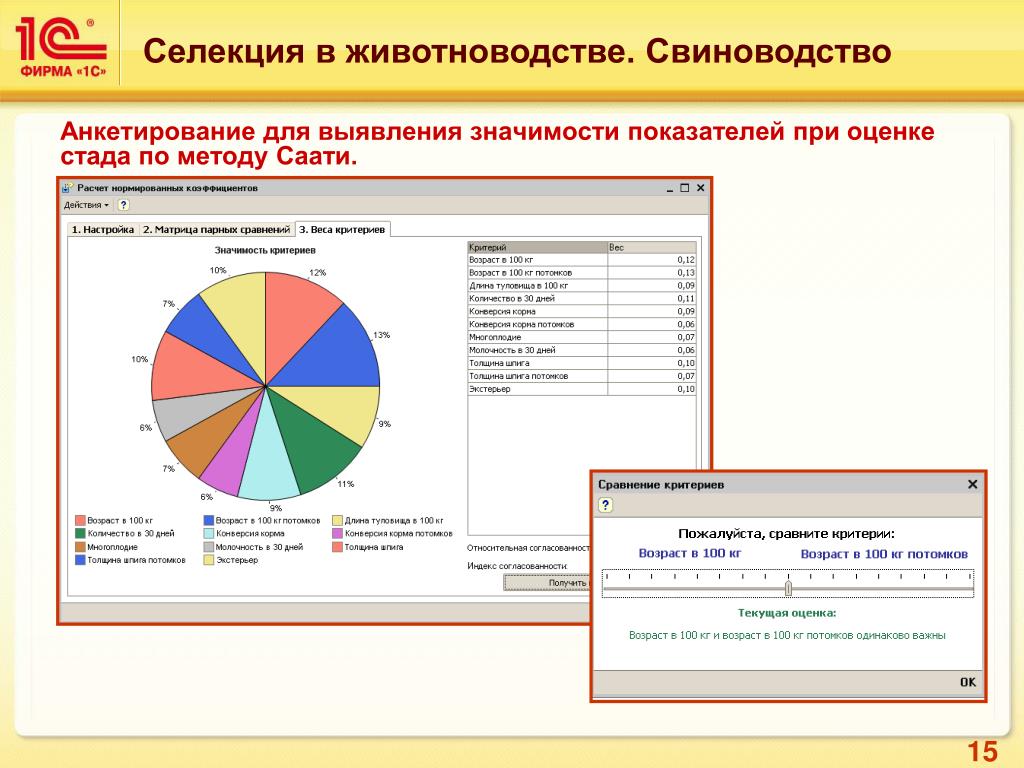The height and width of the screenshot is (768, 1024).
Task: Open the Действия dropdown menu
Action: 86,205
